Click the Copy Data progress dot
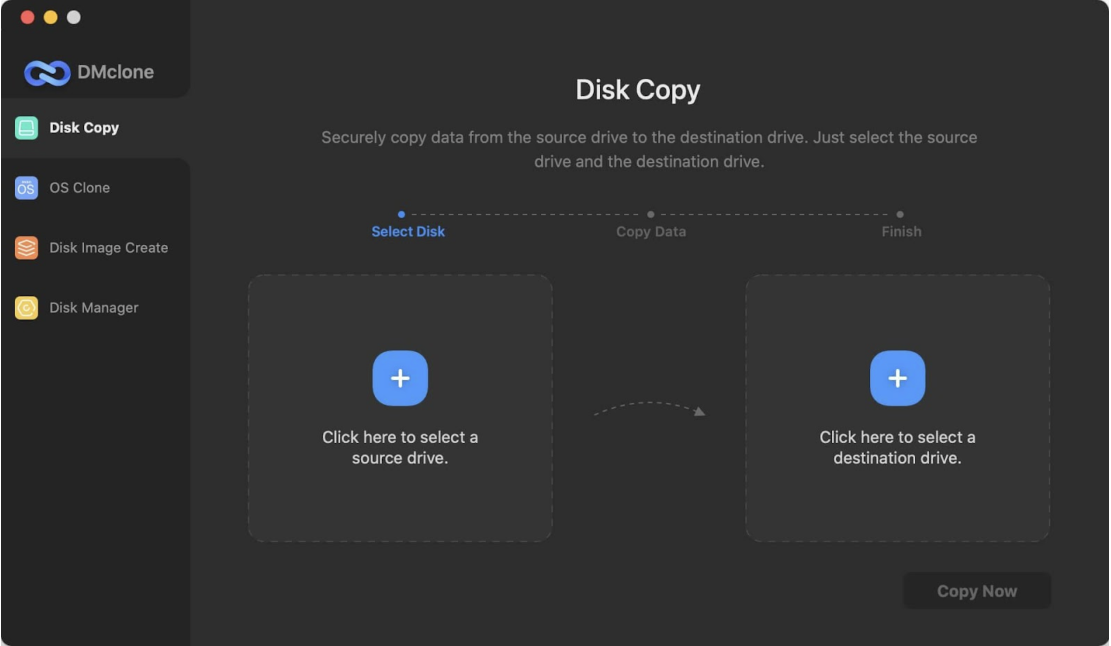This screenshot has height=646, width=1111. click(650, 214)
